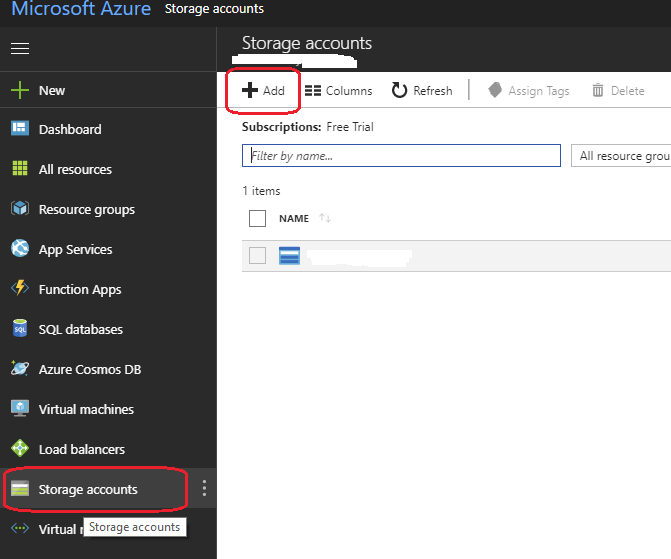This screenshot has height=559, width=671.
Task: Open App Services menu item
Action: (x=76, y=250)
